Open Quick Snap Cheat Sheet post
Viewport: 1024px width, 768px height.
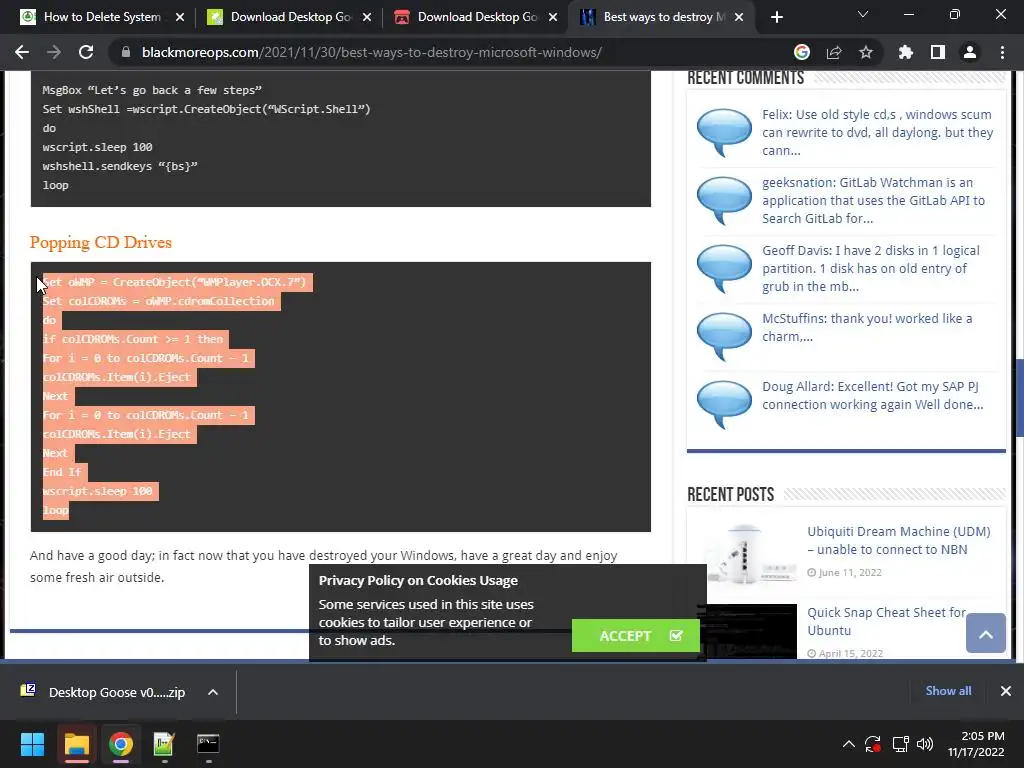coord(886,621)
